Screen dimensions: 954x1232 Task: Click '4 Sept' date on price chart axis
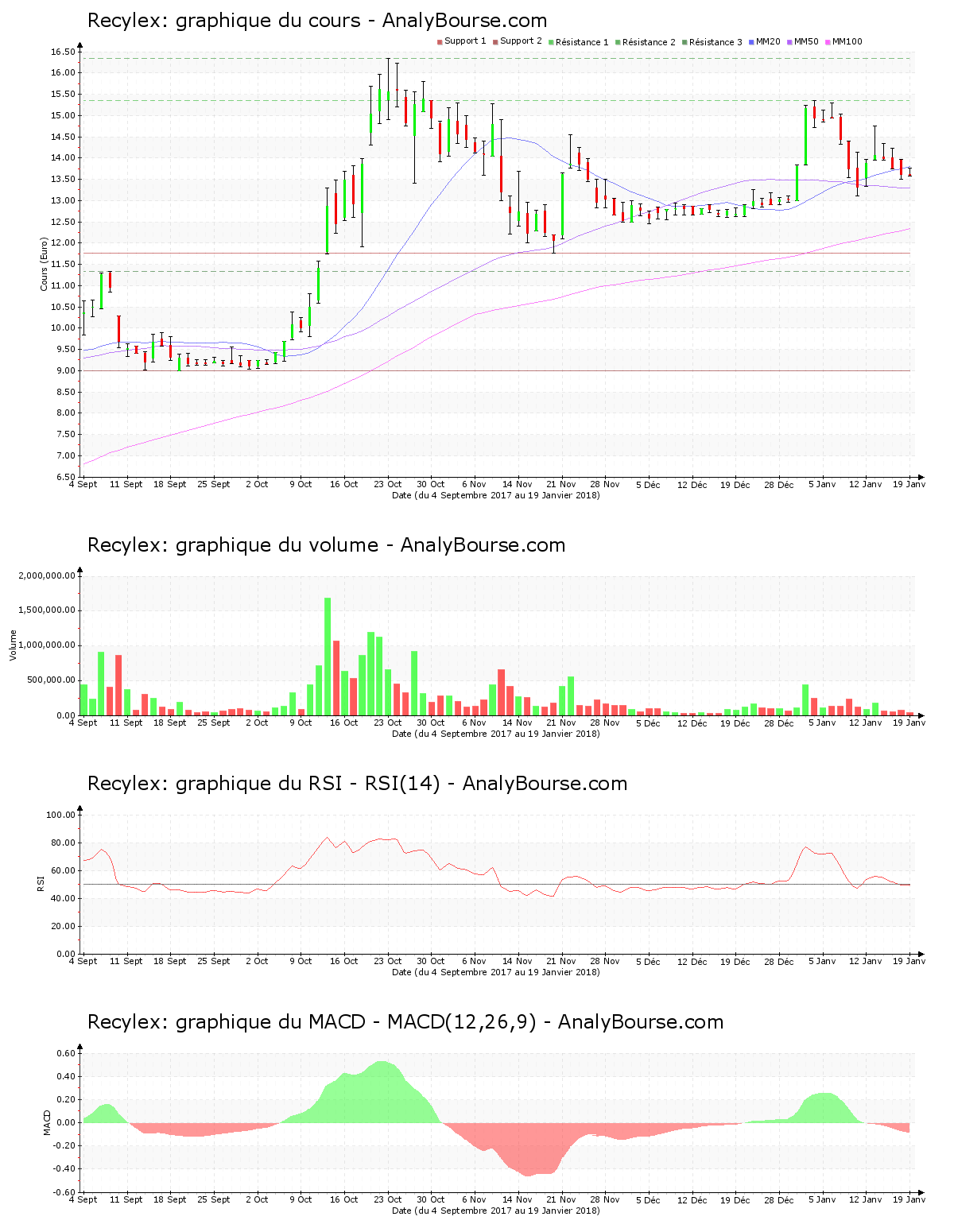[x=83, y=484]
